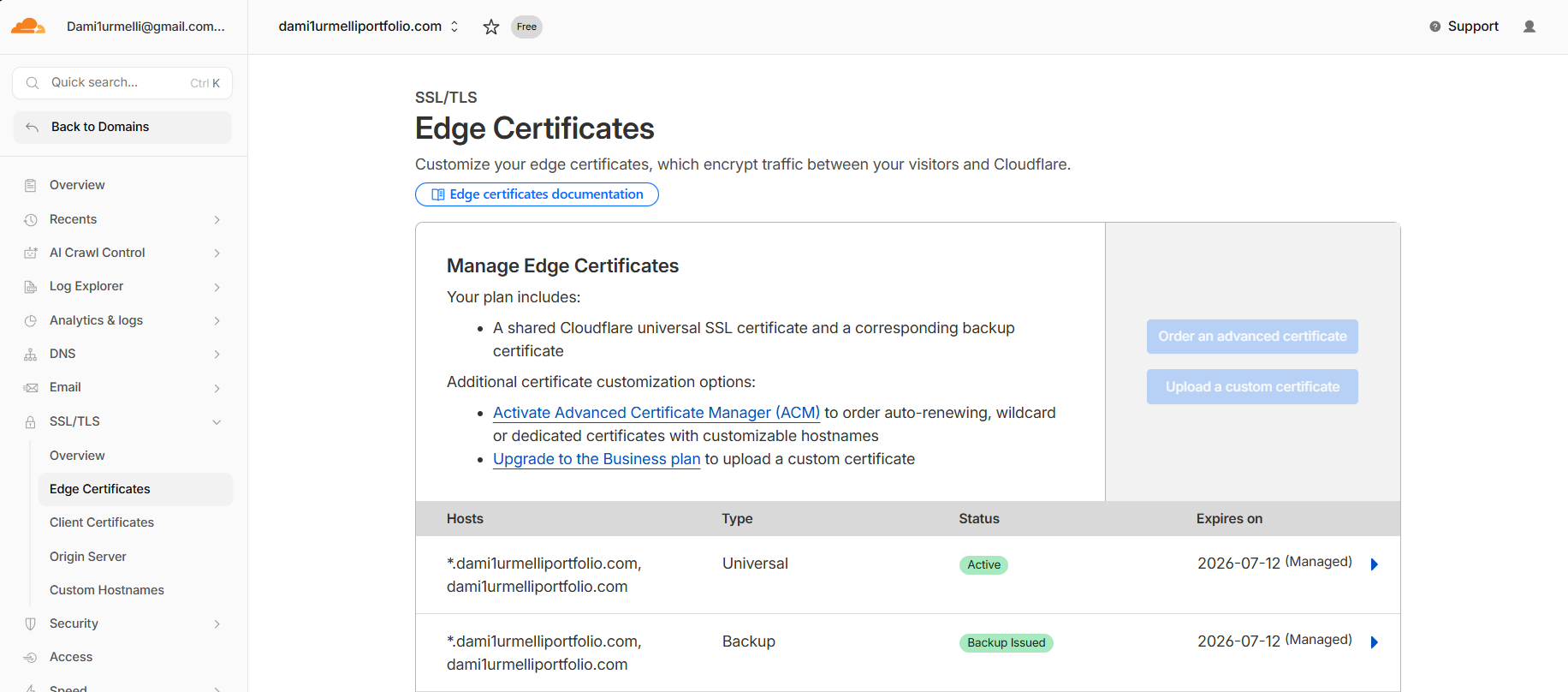Viewport: 1568px width, 692px height.
Task: Open the domain switcher dropdown
Action: coord(454,27)
